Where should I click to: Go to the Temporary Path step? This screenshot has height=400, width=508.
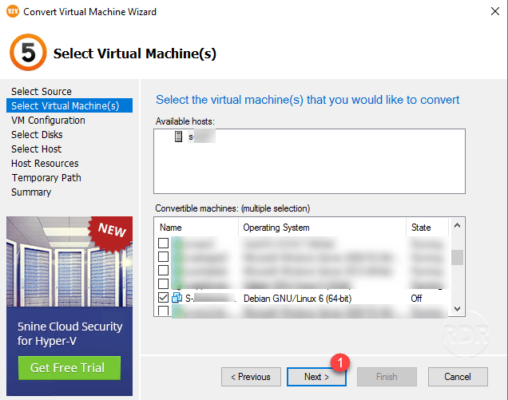(x=46, y=178)
